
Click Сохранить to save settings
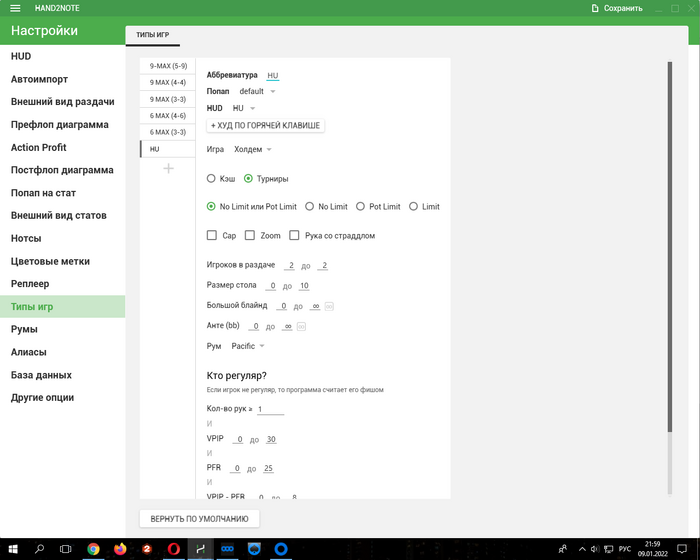click(617, 8)
